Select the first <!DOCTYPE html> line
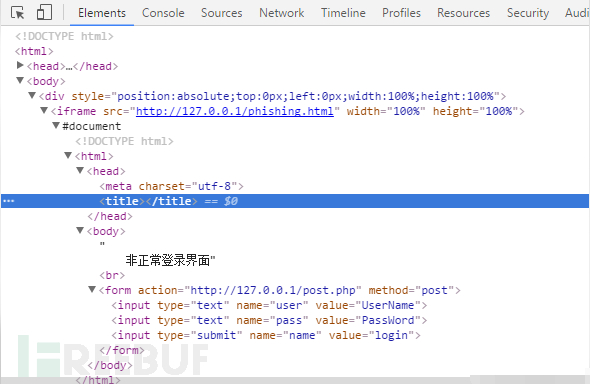 point(64,36)
